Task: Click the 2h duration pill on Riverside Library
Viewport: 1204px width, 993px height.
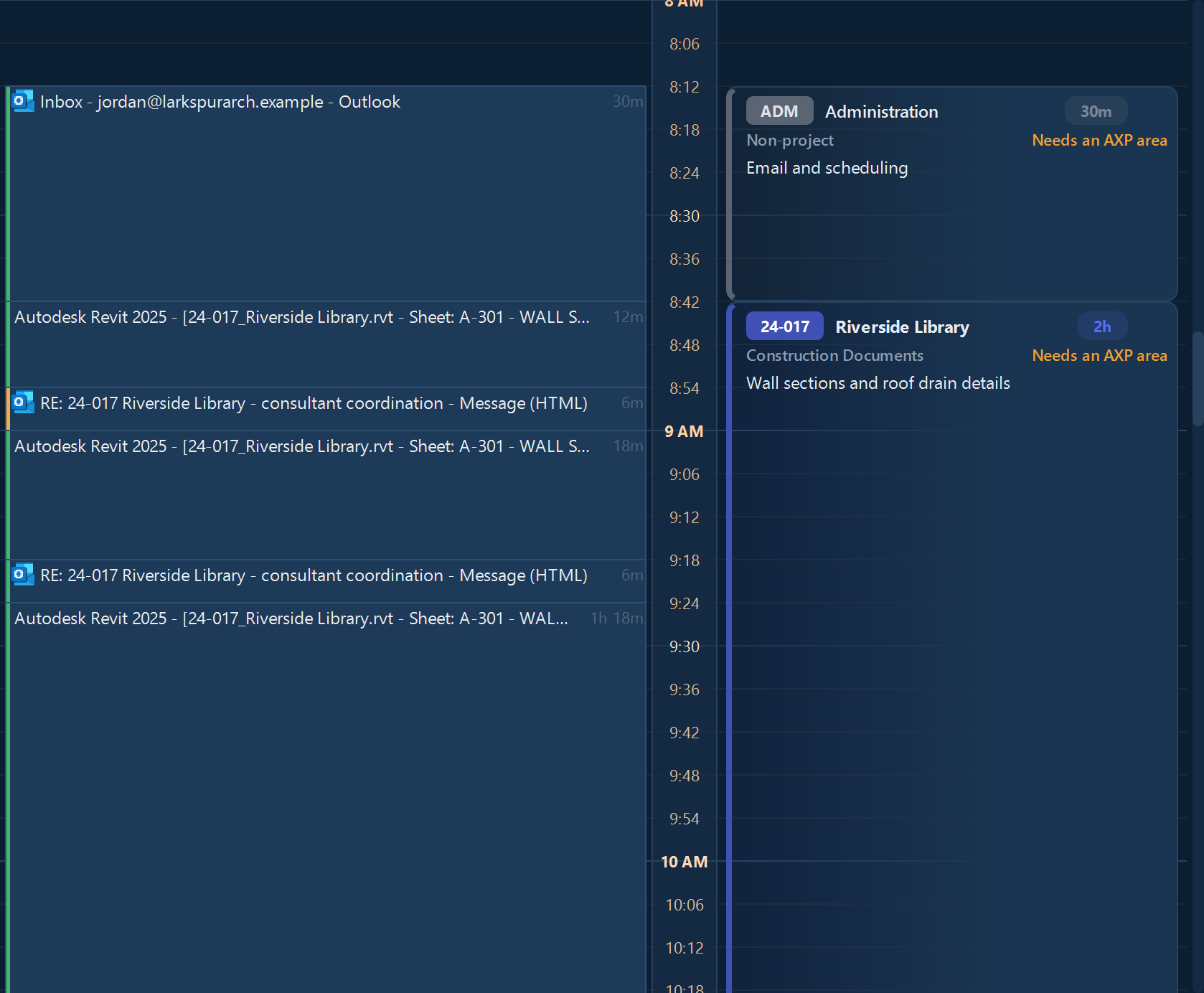Action: (x=1102, y=326)
